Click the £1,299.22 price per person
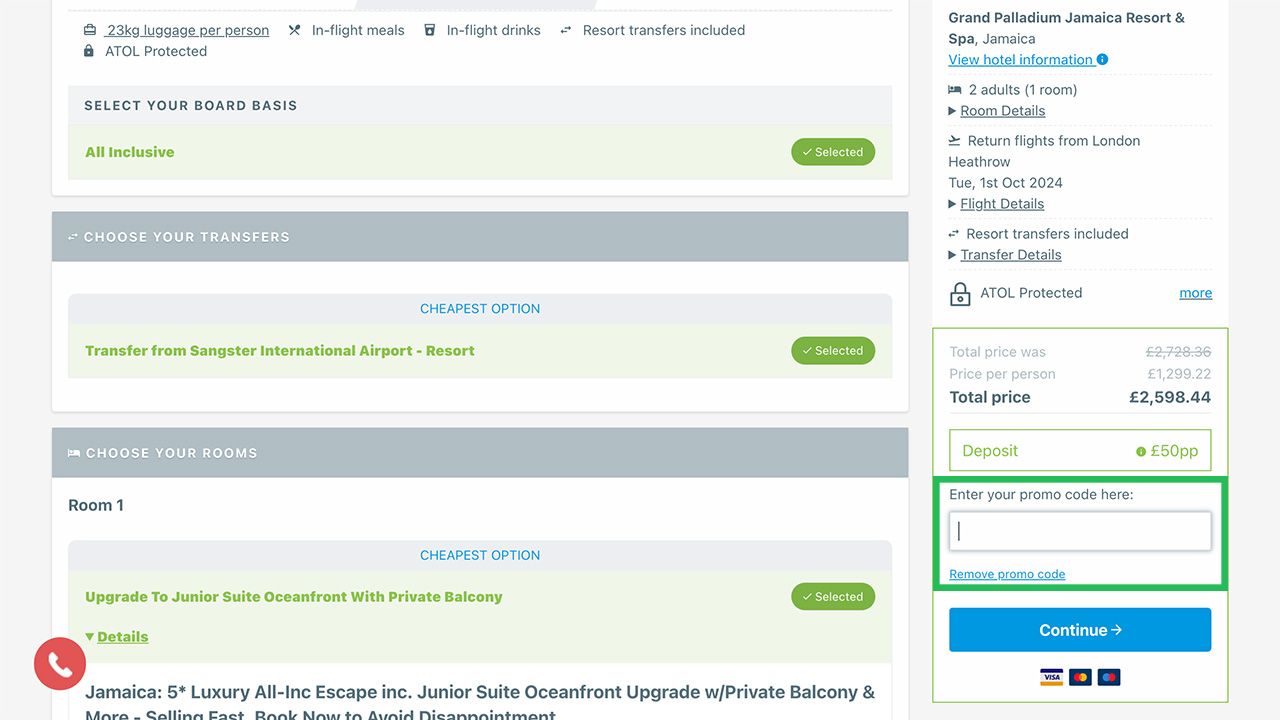The image size is (1280, 720). point(1179,374)
